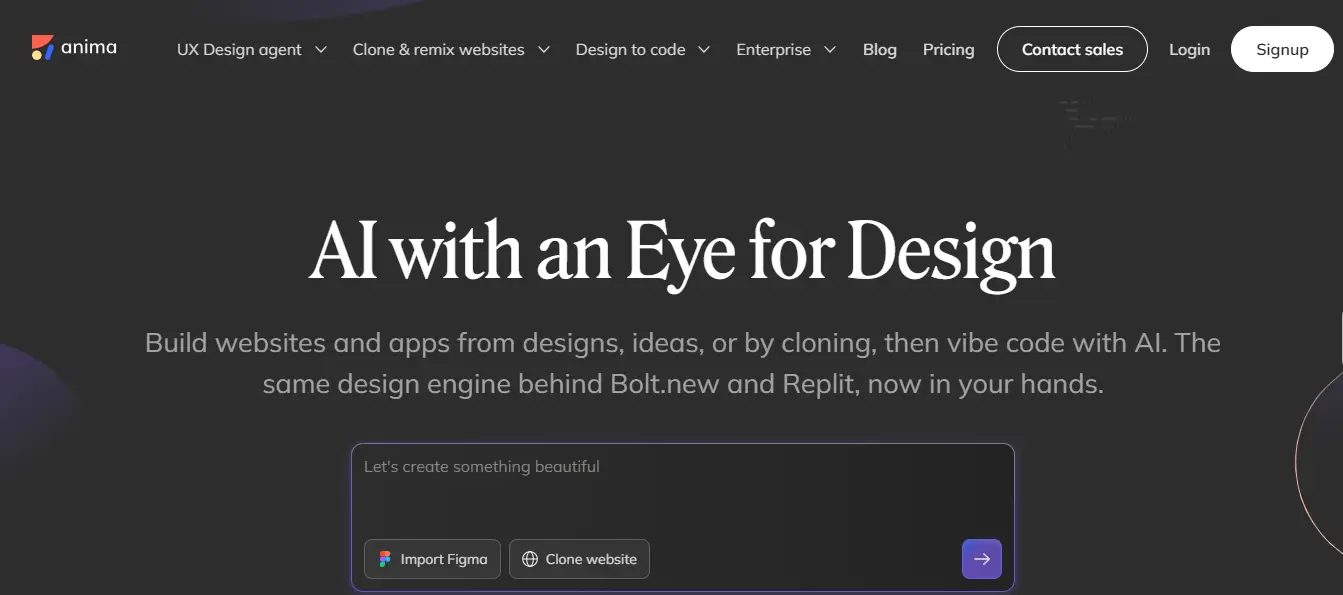
Task: Go to the Blog page
Action: (879, 49)
